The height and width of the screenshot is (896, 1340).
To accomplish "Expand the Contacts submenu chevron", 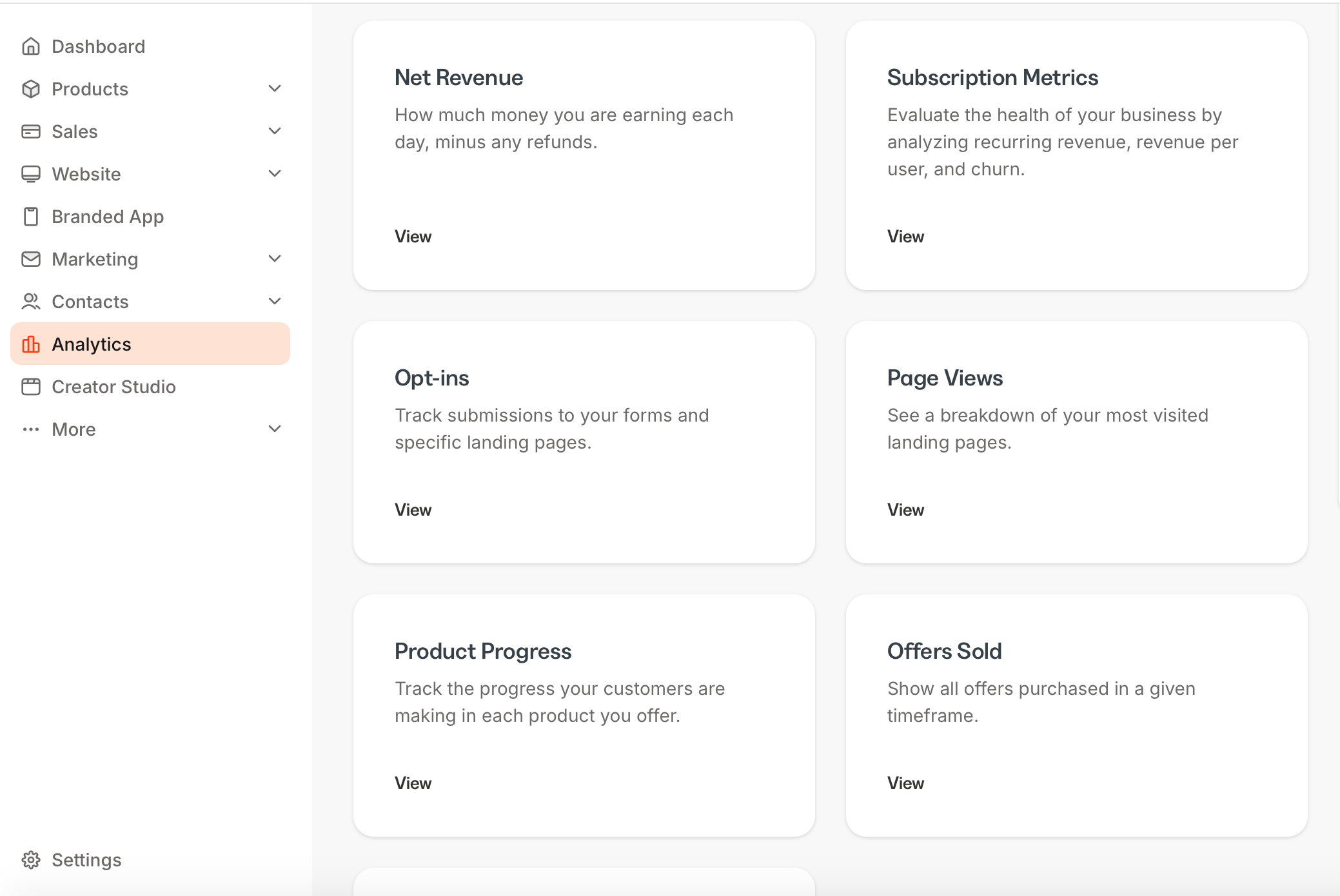I will [x=275, y=302].
